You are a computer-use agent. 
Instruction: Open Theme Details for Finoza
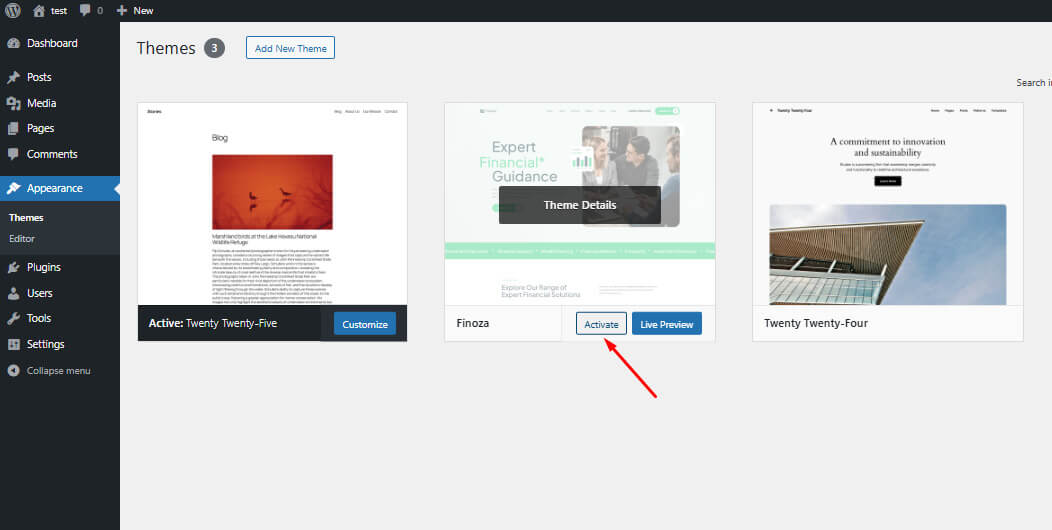click(x=580, y=205)
